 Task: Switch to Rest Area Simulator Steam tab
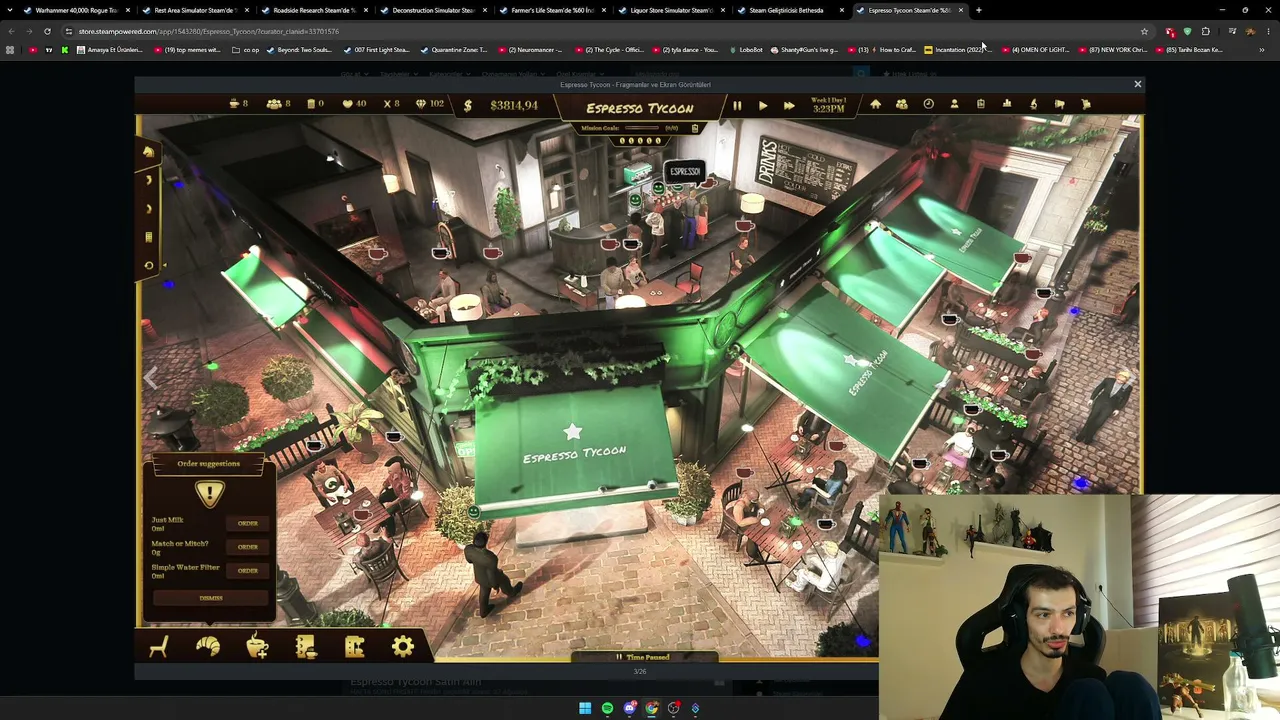coord(195,10)
